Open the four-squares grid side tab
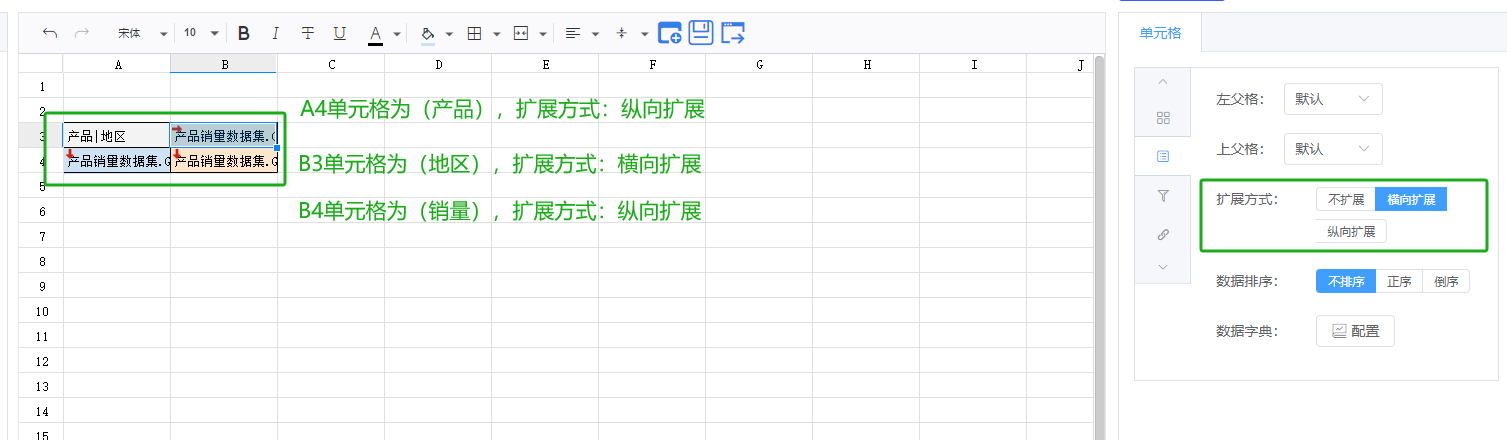Image resolution: width=1507 pixels, height=440 pixels. tap(1162, 117)
